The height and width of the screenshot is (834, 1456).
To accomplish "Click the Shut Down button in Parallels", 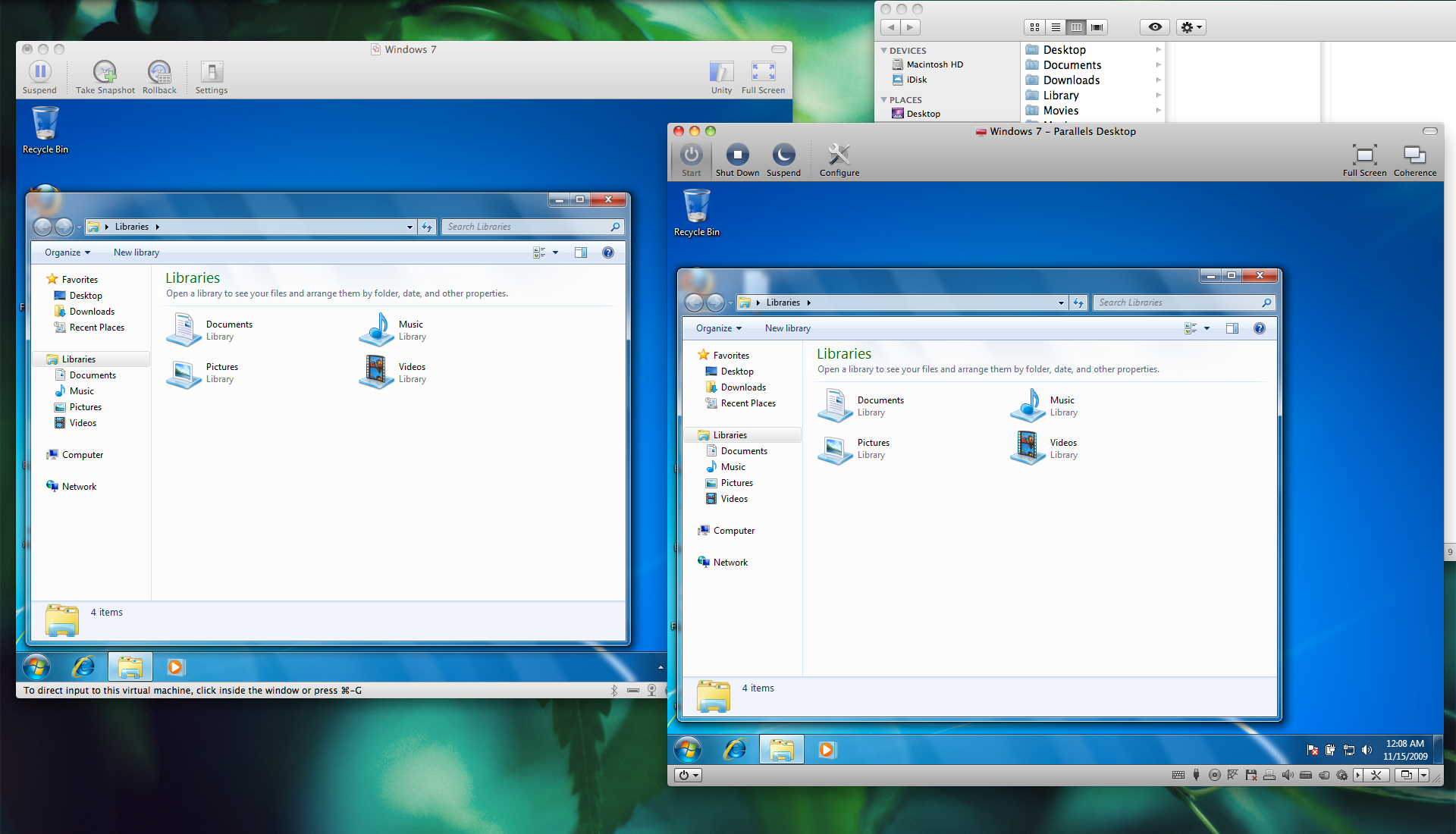I will 737,156.
